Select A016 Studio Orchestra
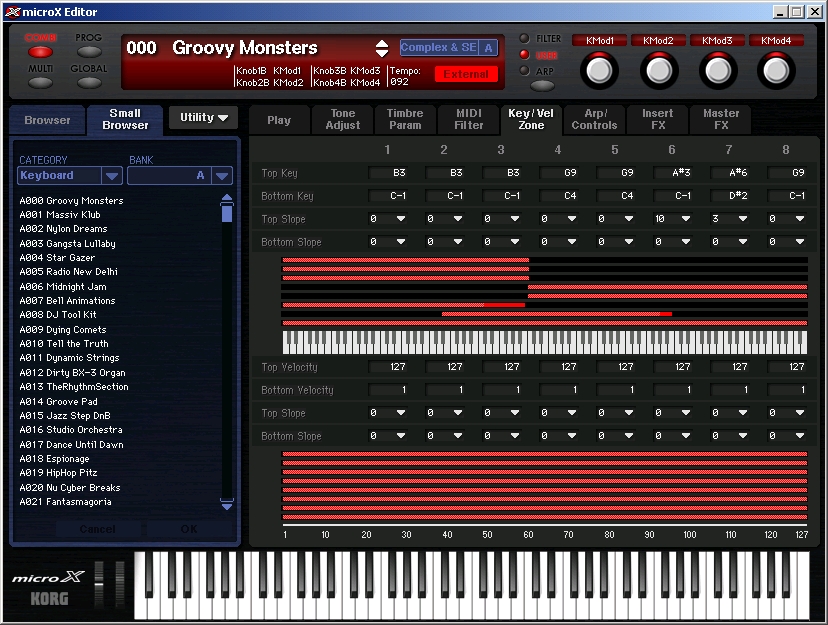This screenshot has width=828, height=625. [71, 430]
